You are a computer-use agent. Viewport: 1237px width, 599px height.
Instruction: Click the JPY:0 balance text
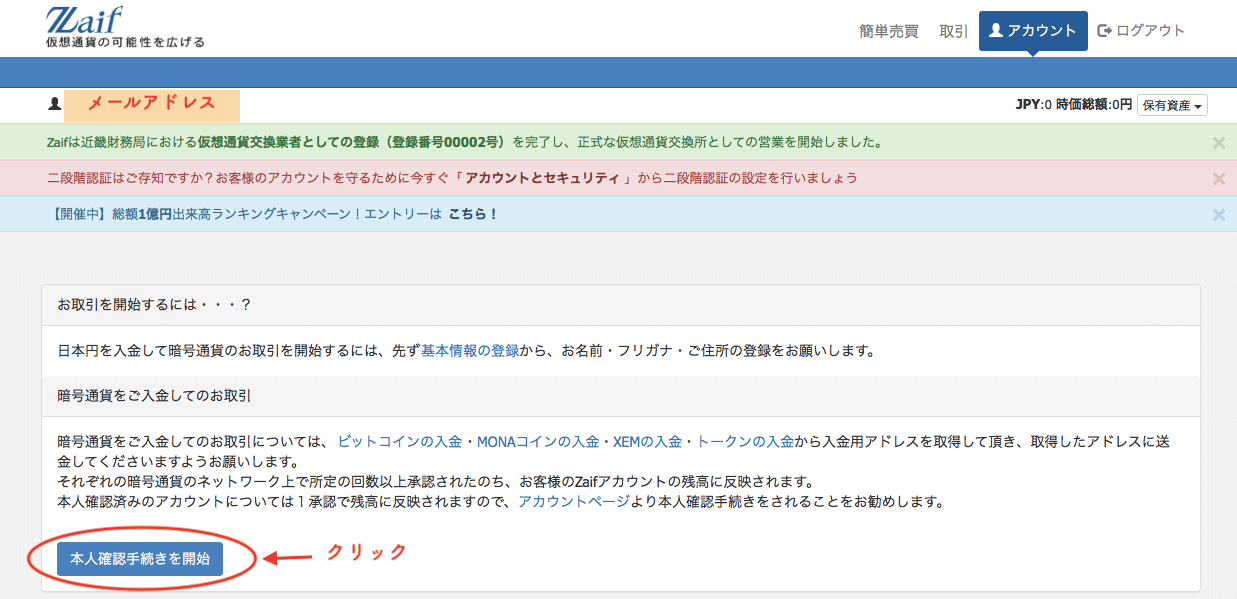[1033, 105]
